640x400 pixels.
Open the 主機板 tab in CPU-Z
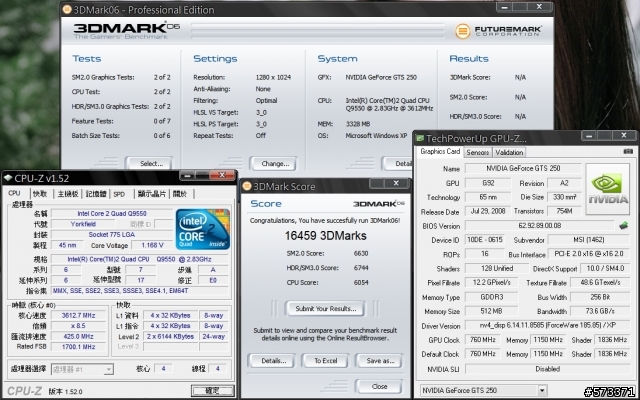click(68, 194)
